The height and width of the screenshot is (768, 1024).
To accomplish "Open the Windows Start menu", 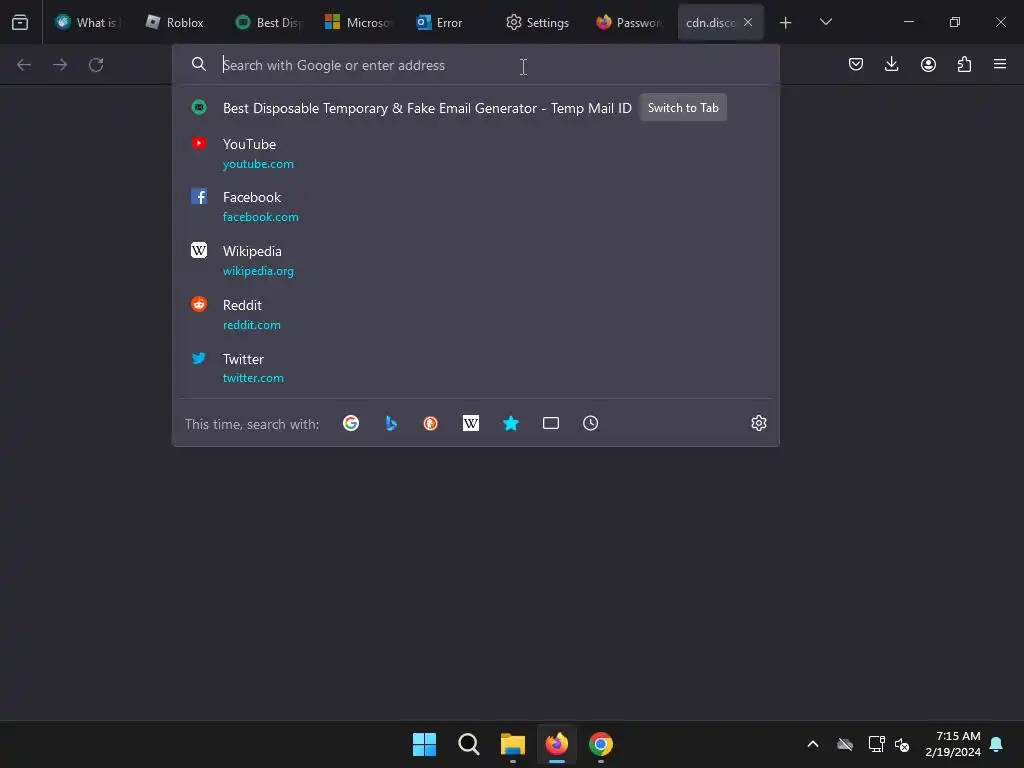I will click(x=424, y=744).
